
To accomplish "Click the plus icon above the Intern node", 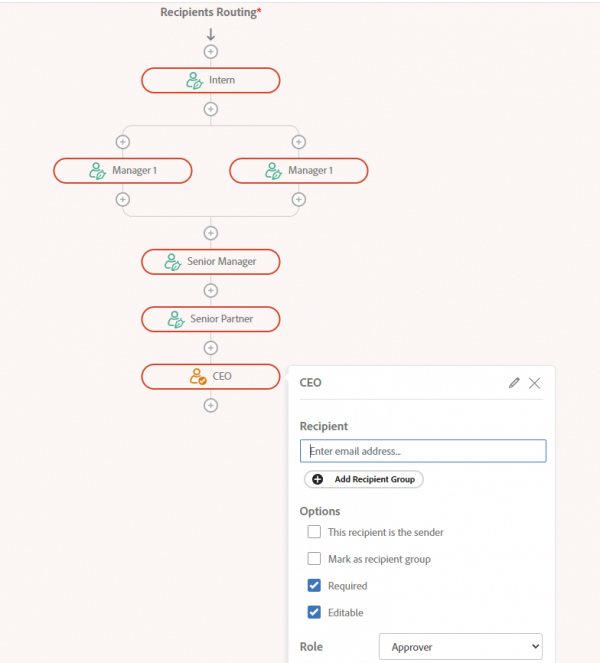I will 211,52.
